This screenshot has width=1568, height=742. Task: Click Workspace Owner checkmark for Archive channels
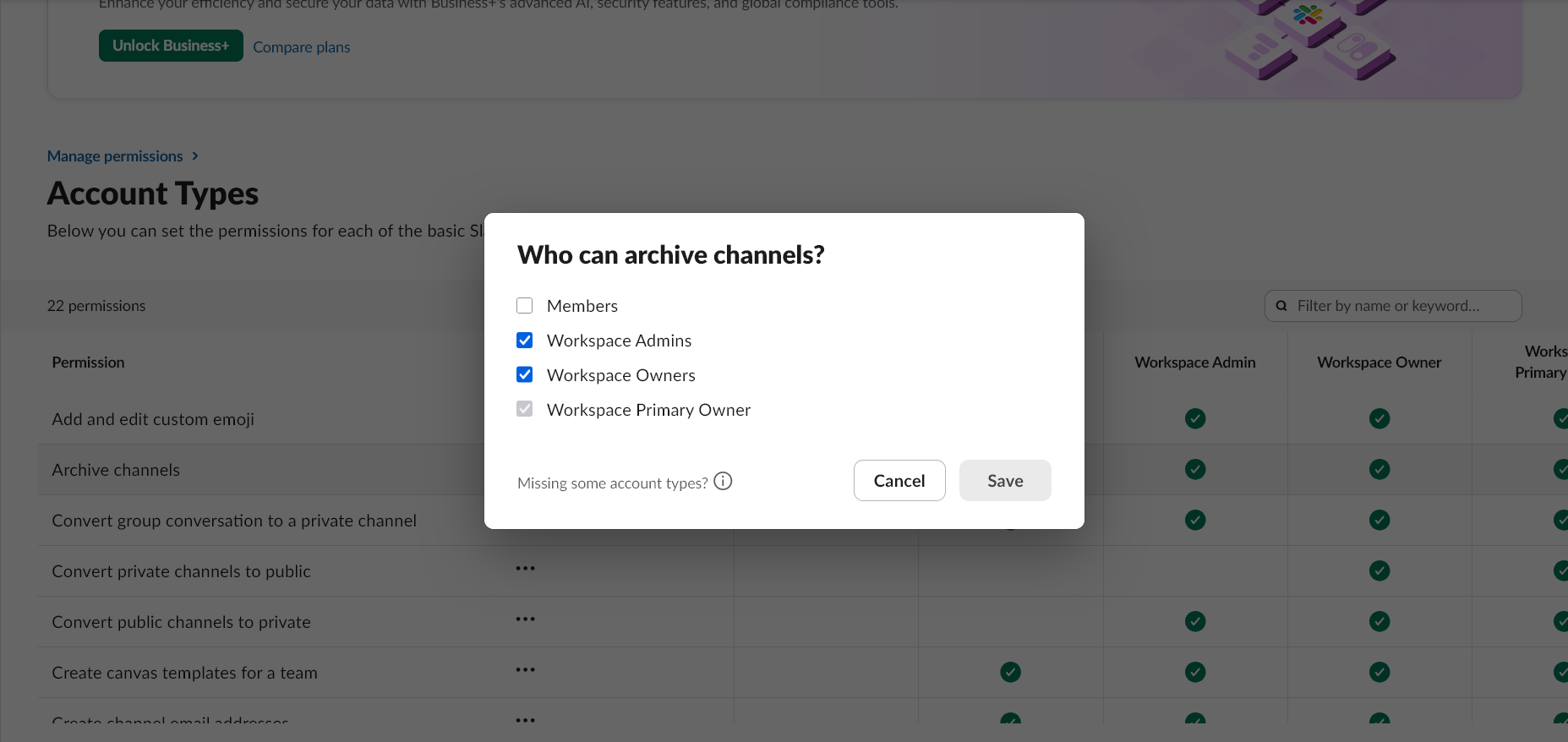1380,469
